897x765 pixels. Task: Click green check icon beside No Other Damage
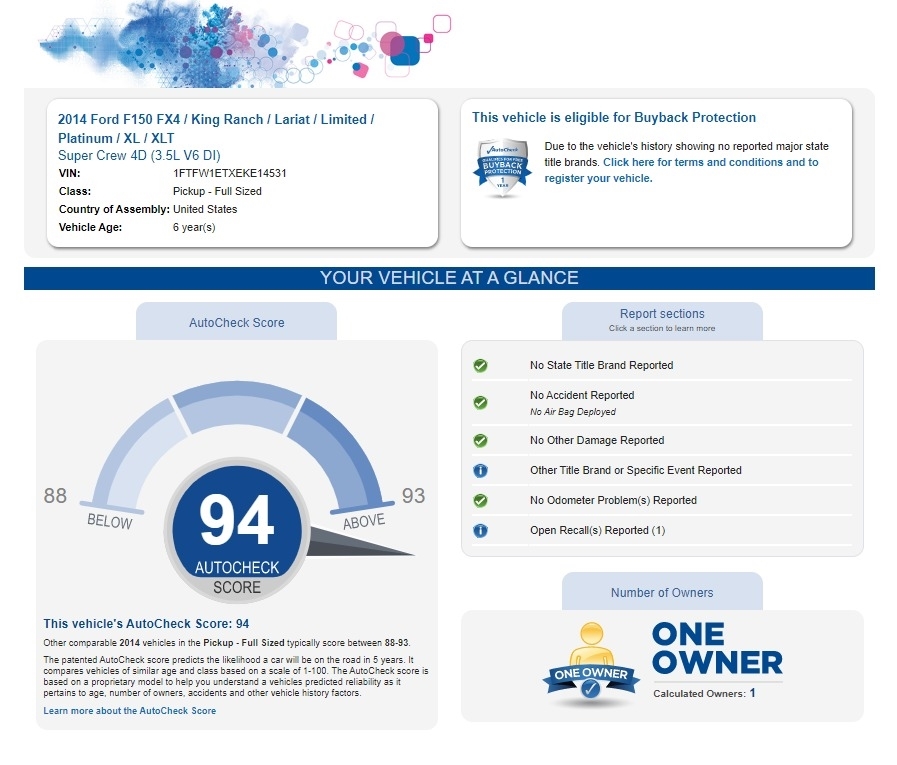(480, 441)
